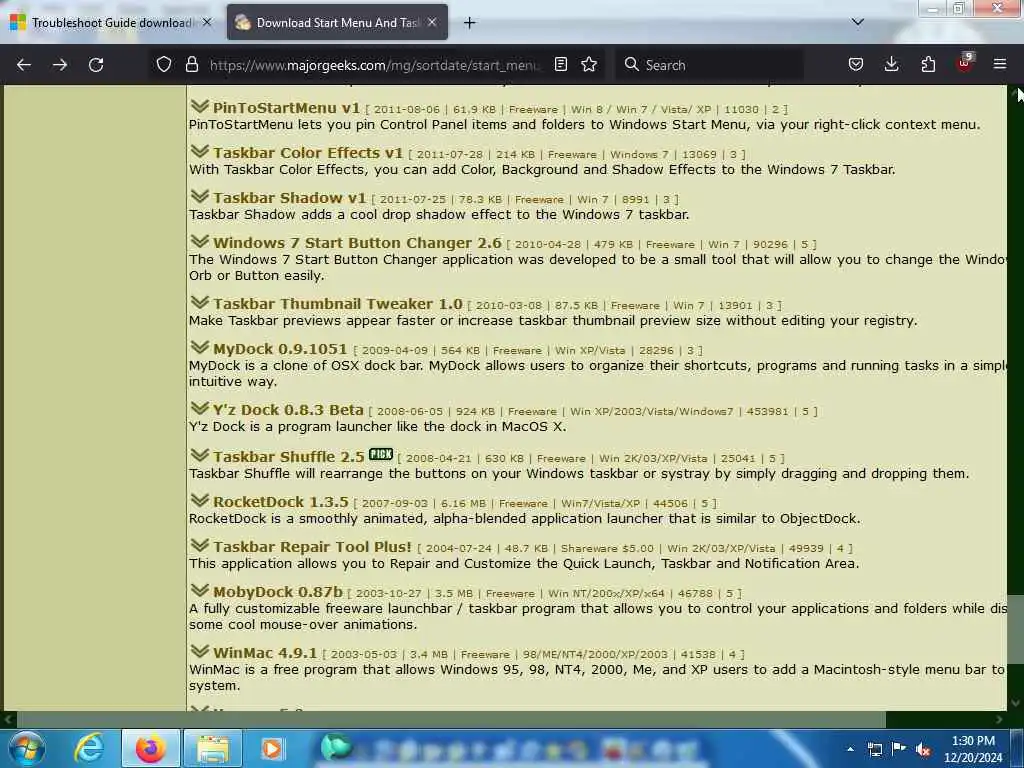Screen dimensions: 1024x768
Task: Go forward using the forward arrow
Action: 59,65
